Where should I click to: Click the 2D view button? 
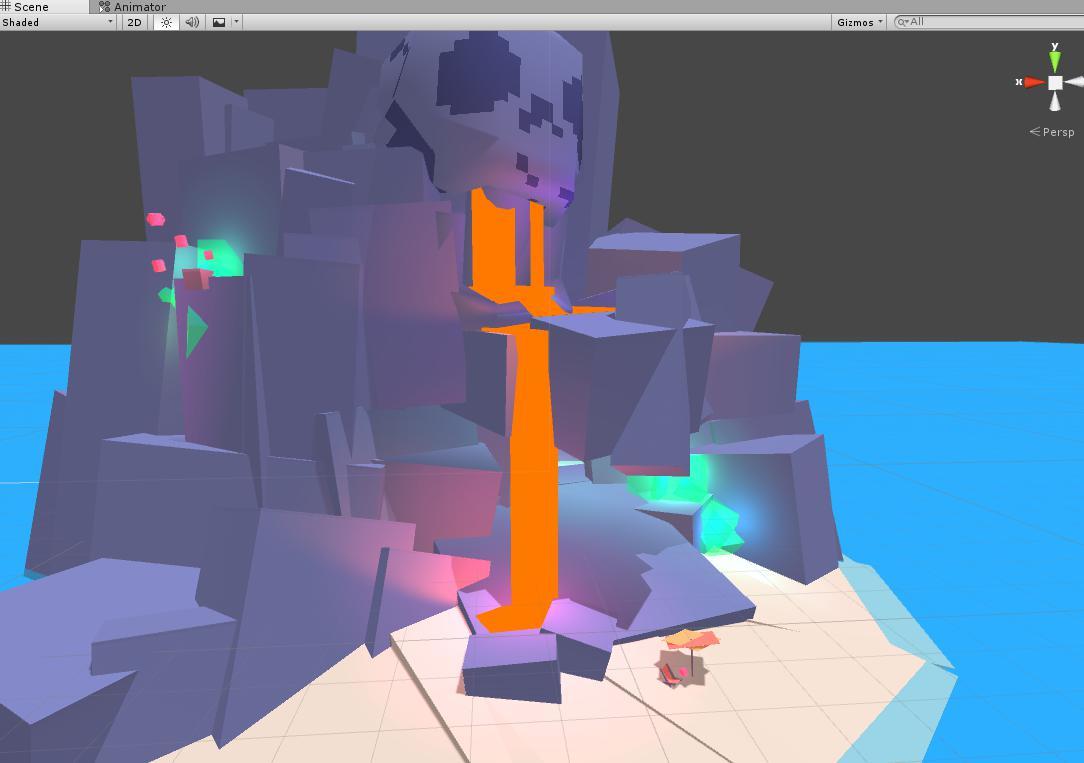(x=134, y=22)
